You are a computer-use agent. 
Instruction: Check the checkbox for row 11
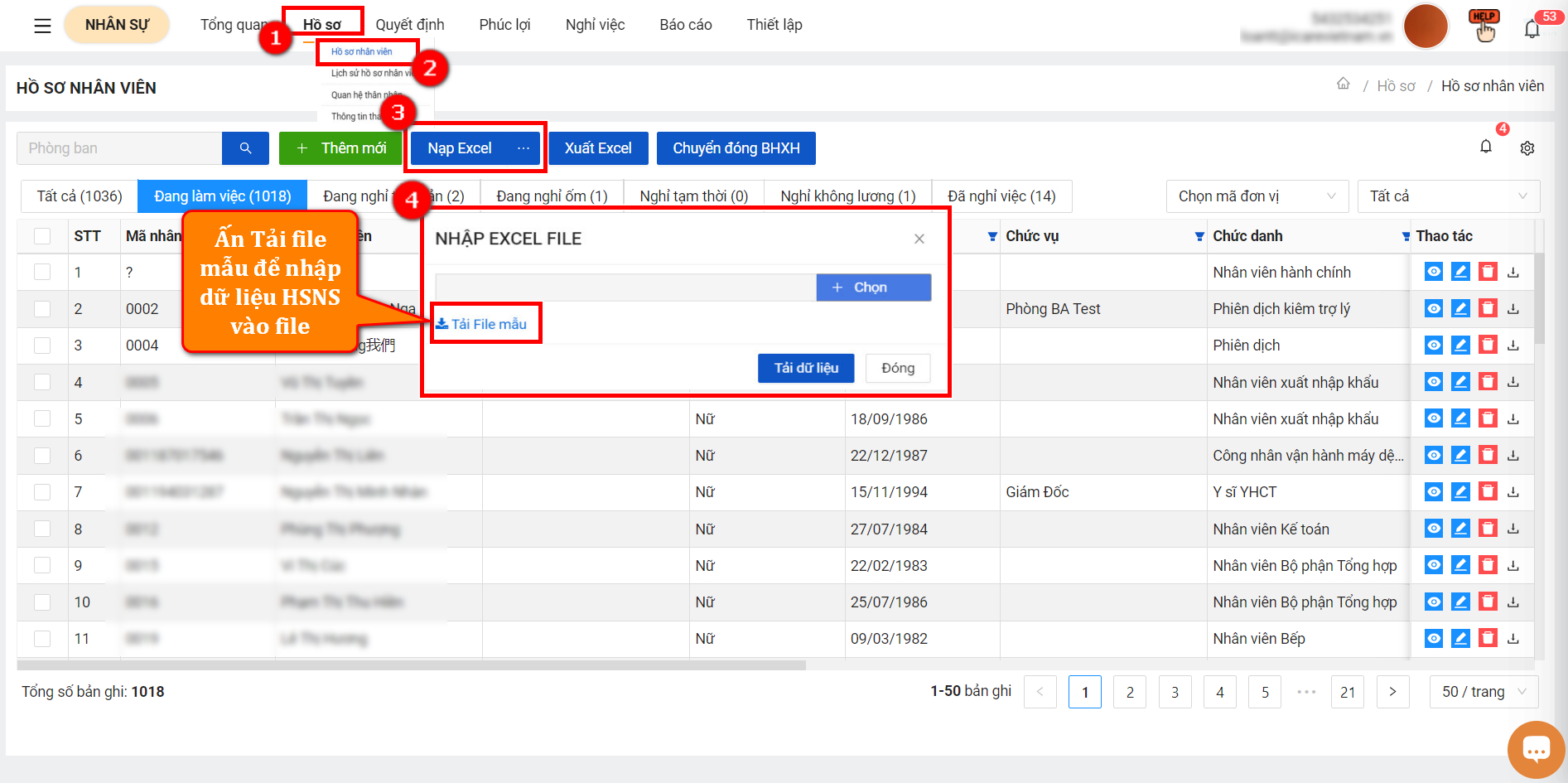click(42, 638)
